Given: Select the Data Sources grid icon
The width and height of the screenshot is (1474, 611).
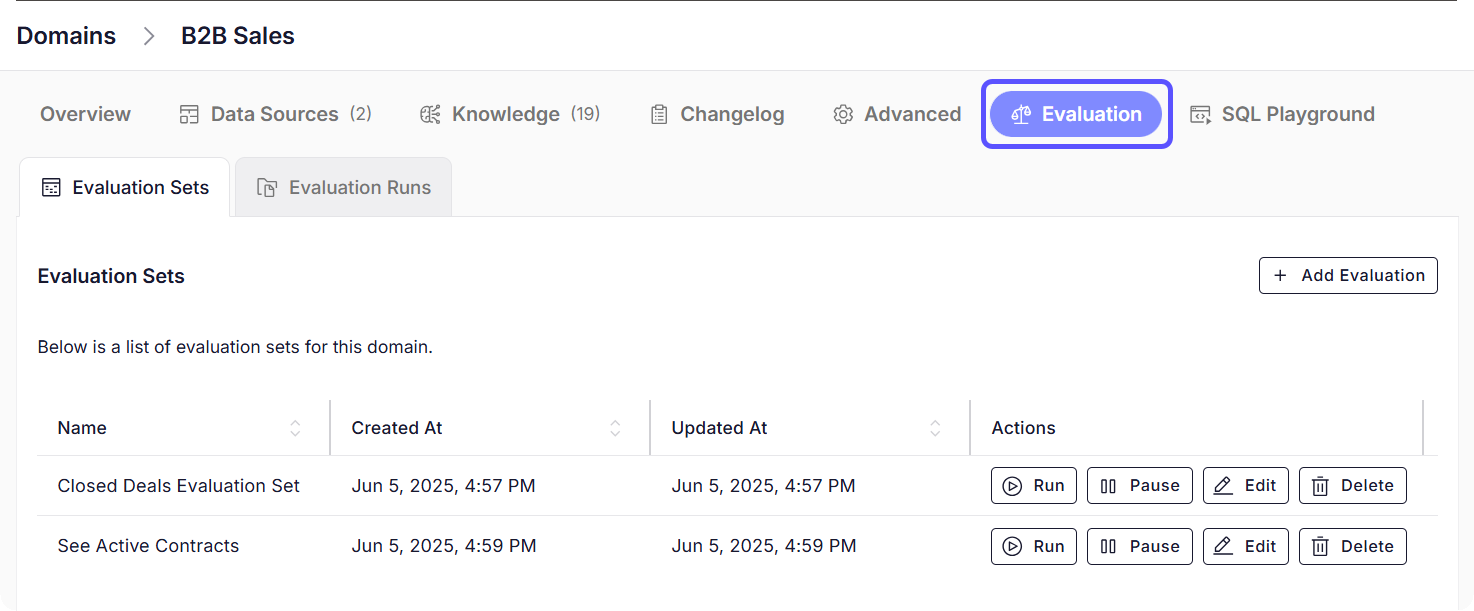Looking at the screenshot, I should tap(189, 114).
